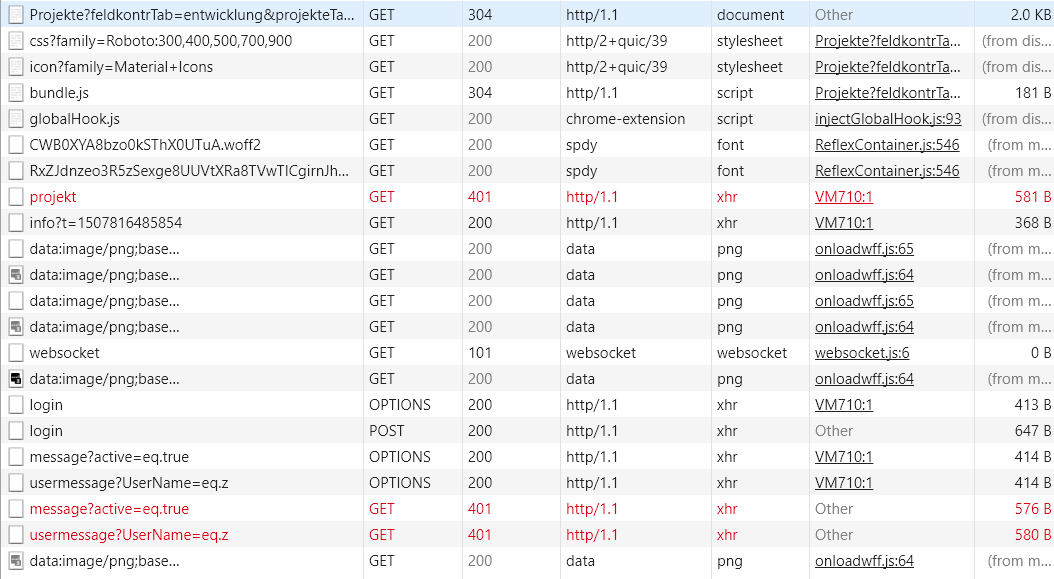Click the script icon next to bundle.js

click(14, 92)
